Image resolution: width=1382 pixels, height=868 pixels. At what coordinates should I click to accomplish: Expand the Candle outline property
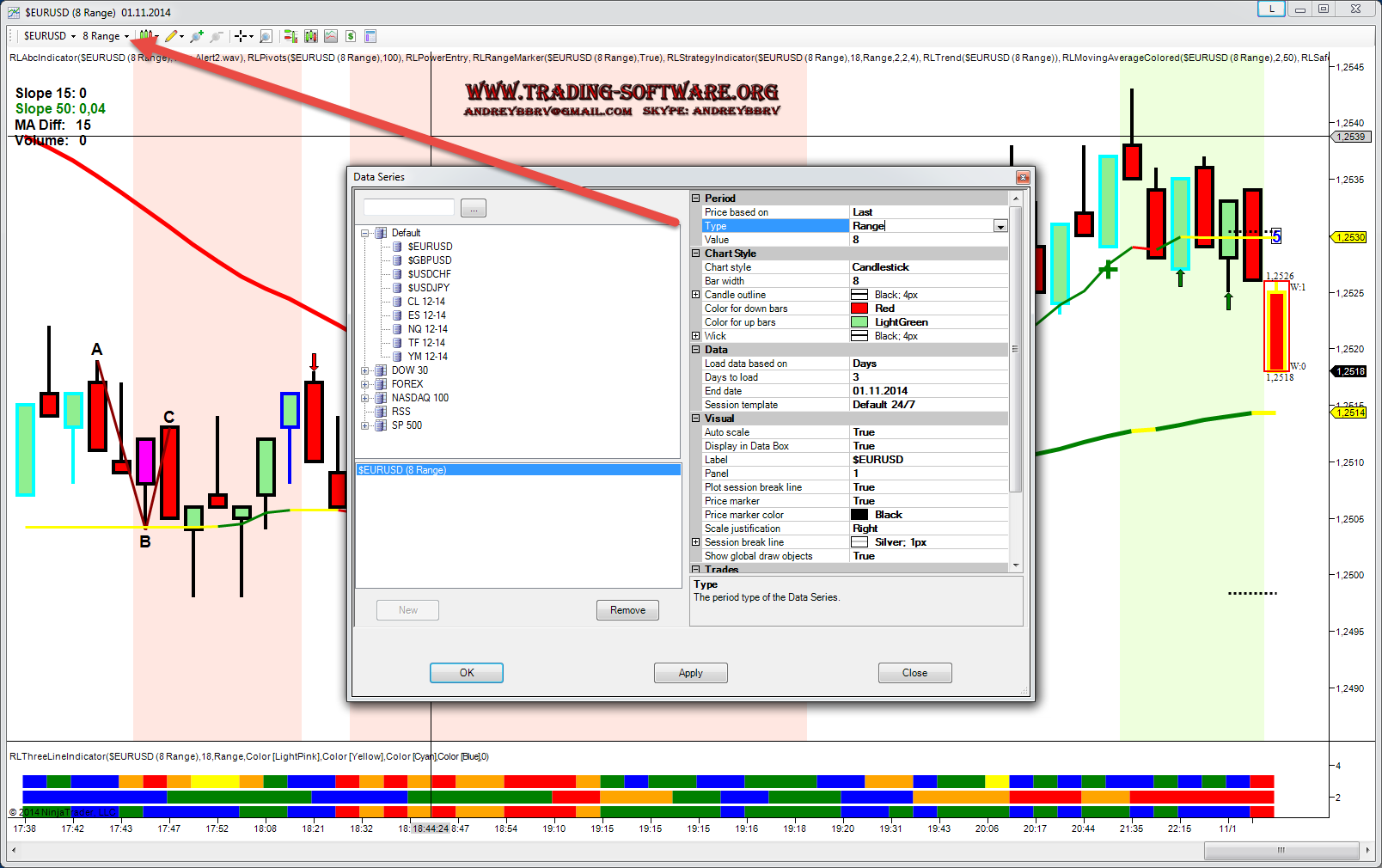click(x=696, y=295)
